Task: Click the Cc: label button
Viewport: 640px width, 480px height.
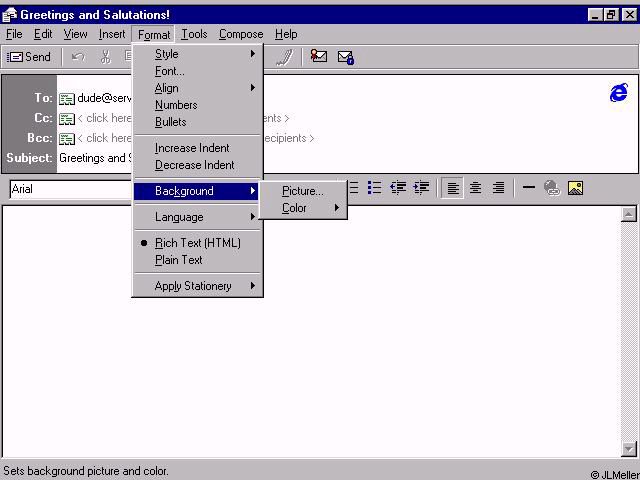Action: tap(43, 118)
